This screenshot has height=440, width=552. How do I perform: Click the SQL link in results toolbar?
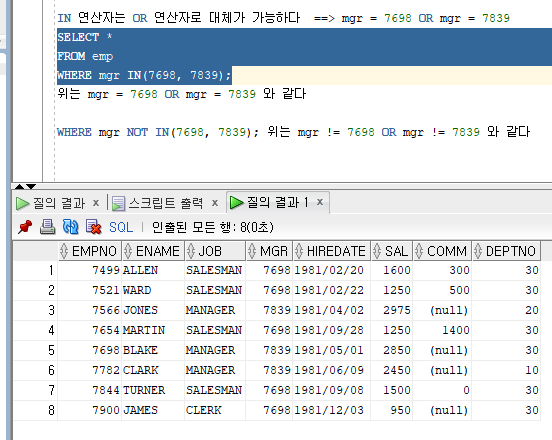[121, 227]
